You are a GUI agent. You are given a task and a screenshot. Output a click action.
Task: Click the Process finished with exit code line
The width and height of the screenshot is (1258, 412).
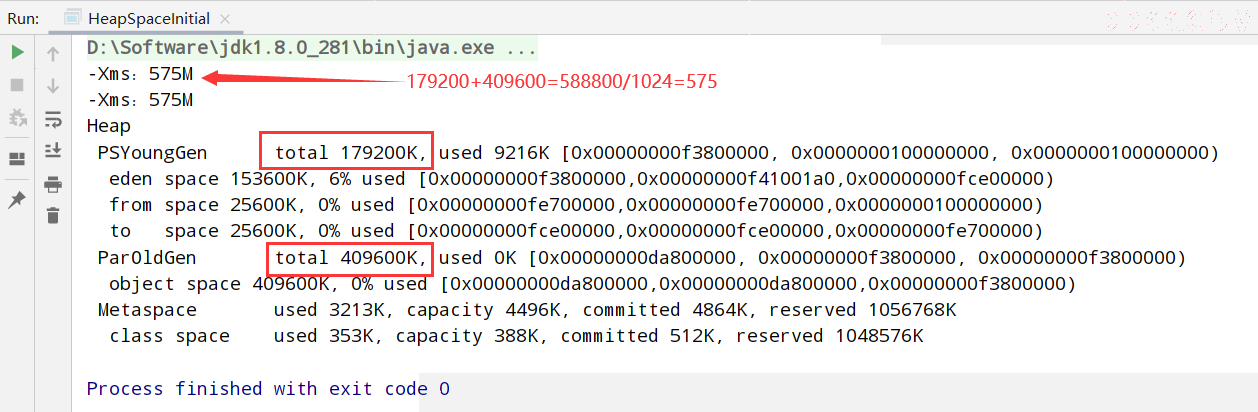pos(268,388)
